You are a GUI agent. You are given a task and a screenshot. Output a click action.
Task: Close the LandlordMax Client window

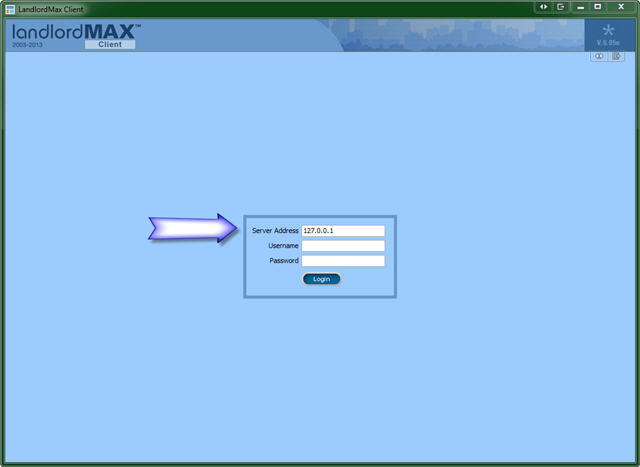[x=621, y=7]
